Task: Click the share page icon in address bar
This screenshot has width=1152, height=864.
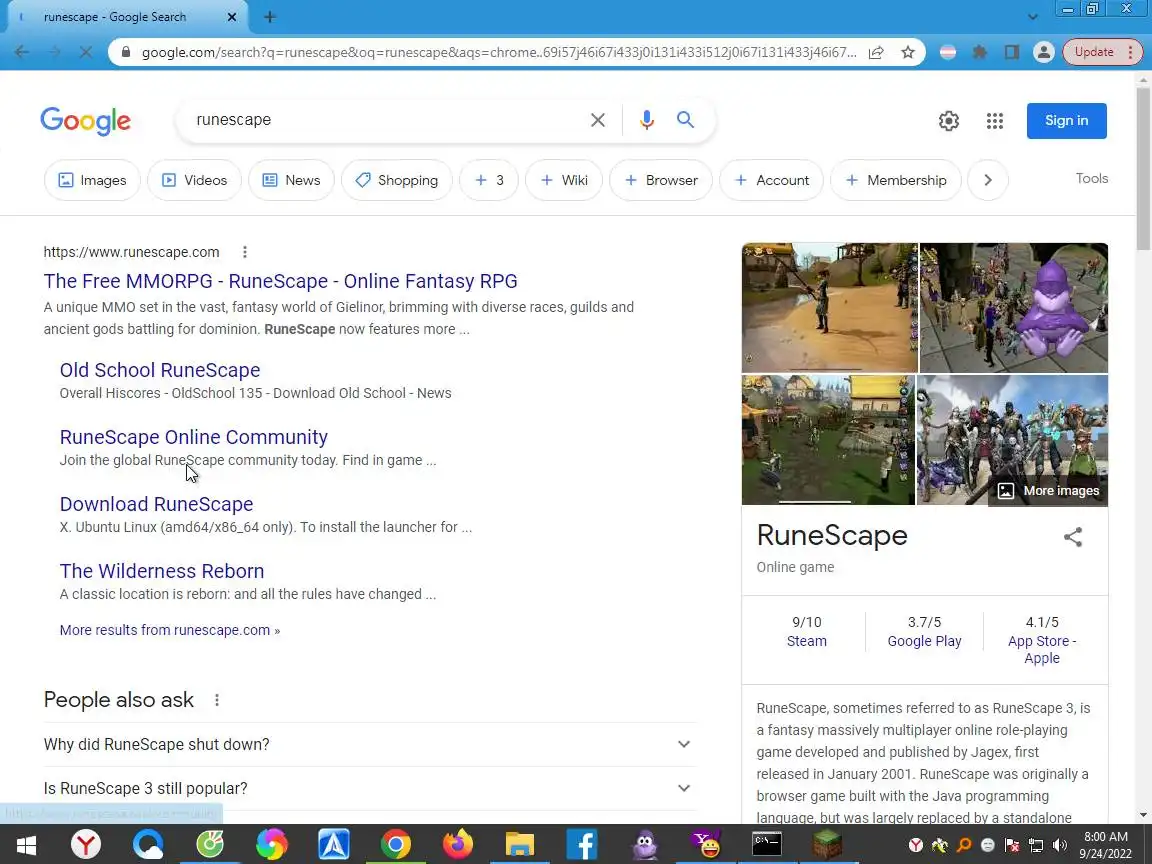Action: (876, 52)
